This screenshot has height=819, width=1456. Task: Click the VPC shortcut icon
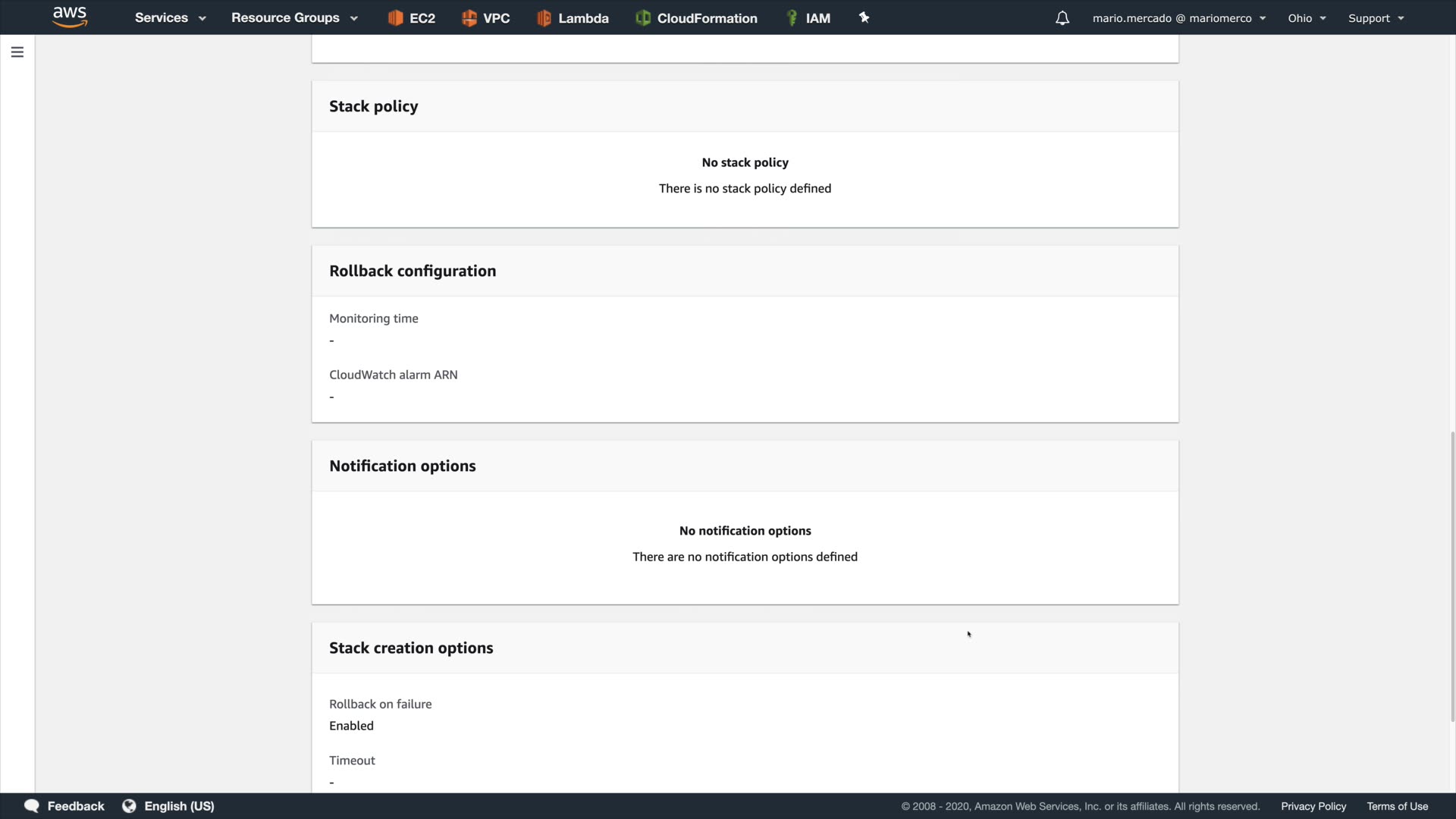coord(469,18)
